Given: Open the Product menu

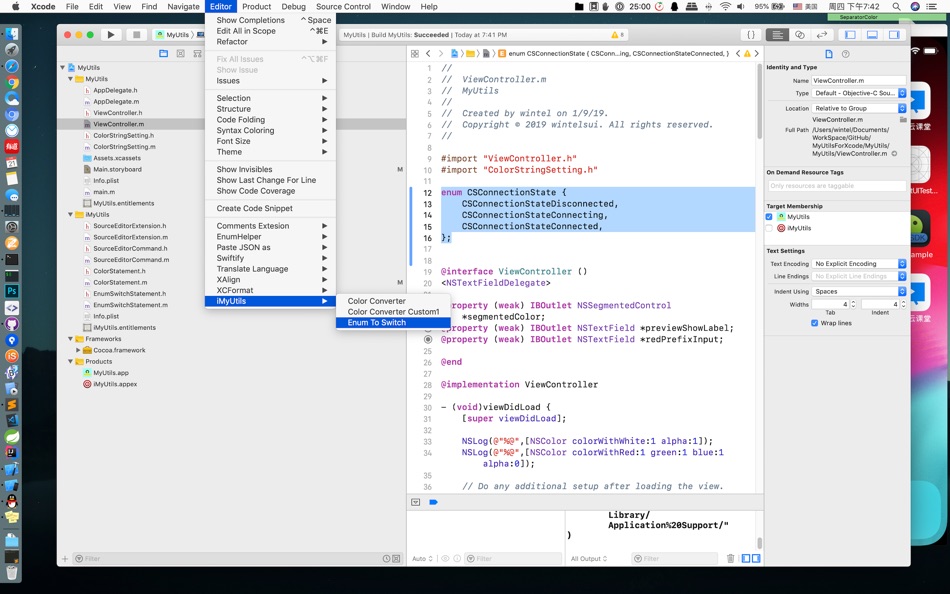Looking at the screenshot, I should pyautogui.click(x=256, y=6).
